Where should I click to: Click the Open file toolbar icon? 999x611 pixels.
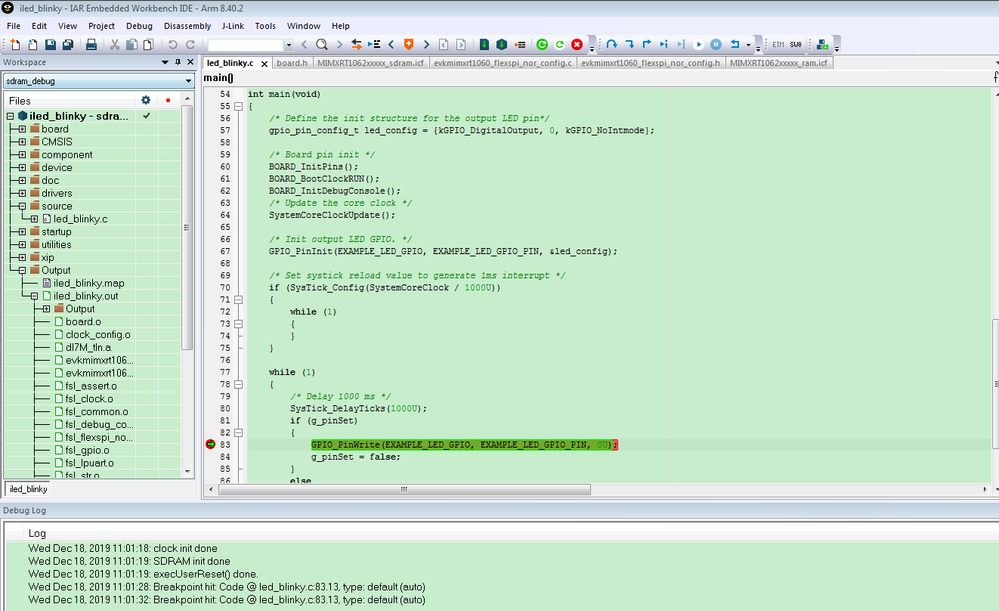click(32, 45)
